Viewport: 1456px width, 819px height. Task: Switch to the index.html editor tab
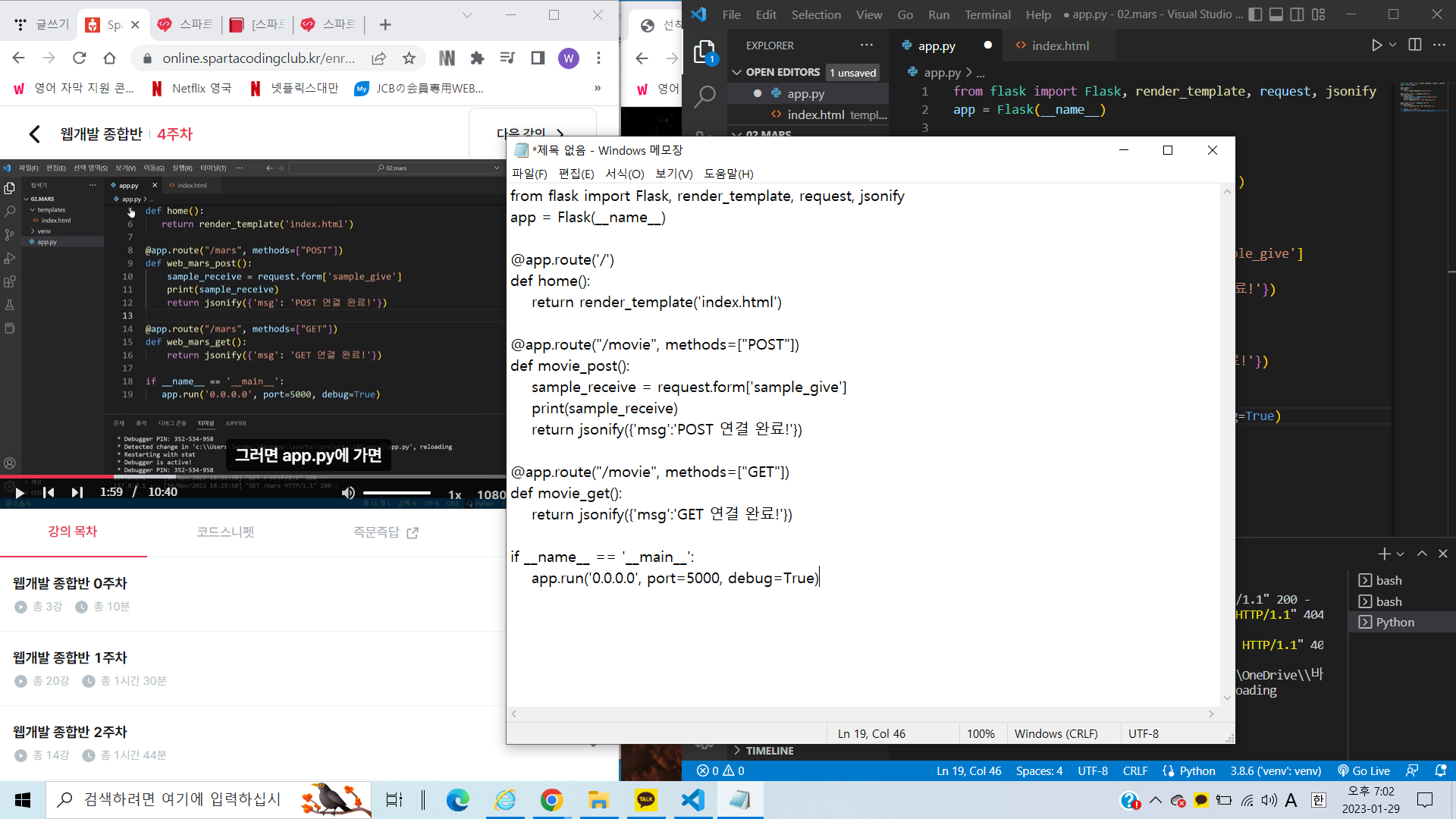[x=1060, y=45]
